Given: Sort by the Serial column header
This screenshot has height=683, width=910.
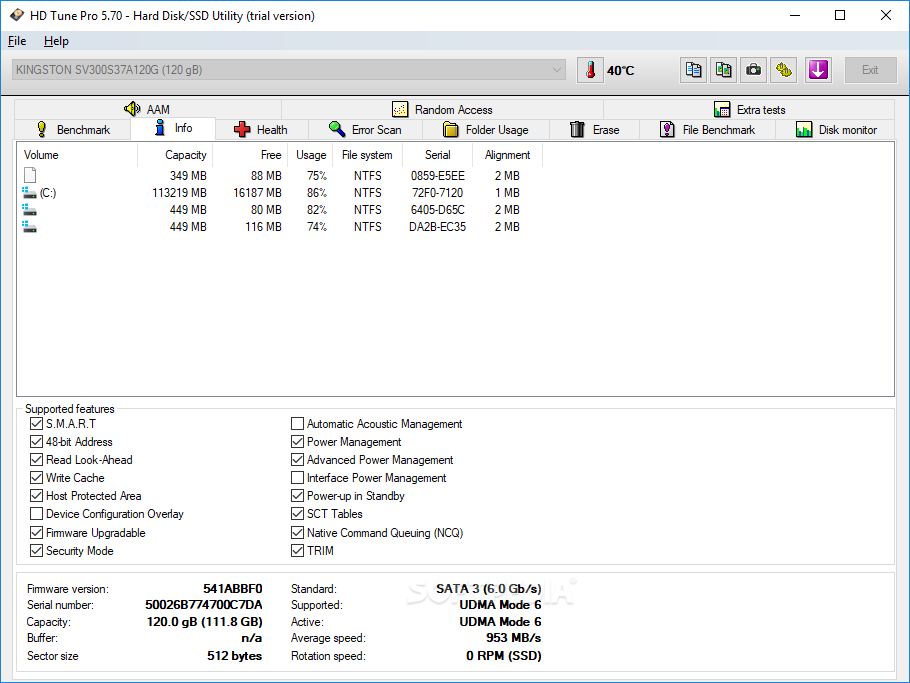Looking at the screenshot, I should (438, 155).
